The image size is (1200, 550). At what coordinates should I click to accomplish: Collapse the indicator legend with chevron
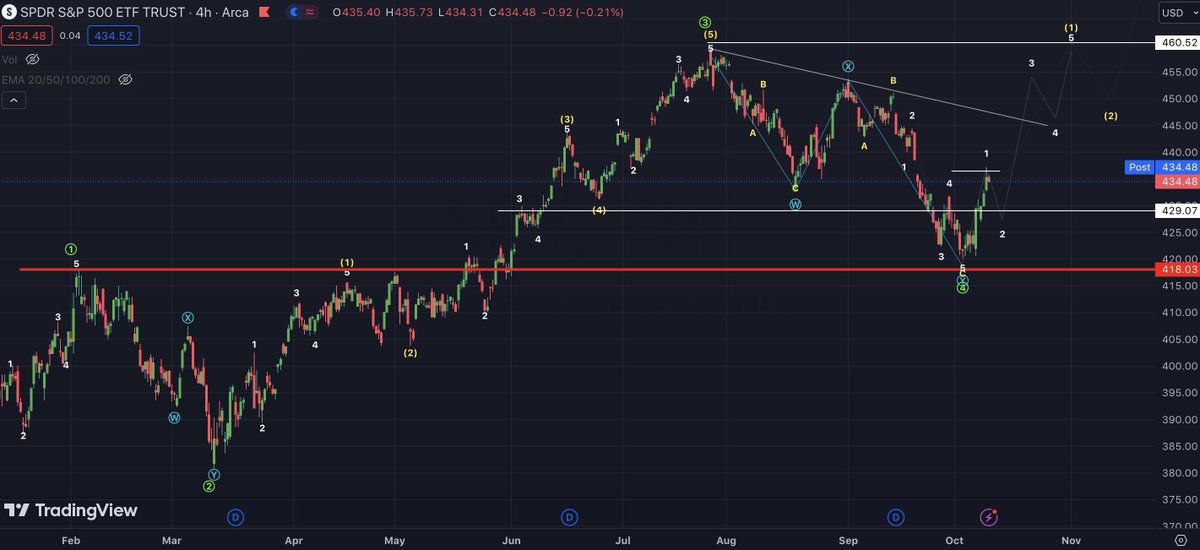click(x=14, y=100)
